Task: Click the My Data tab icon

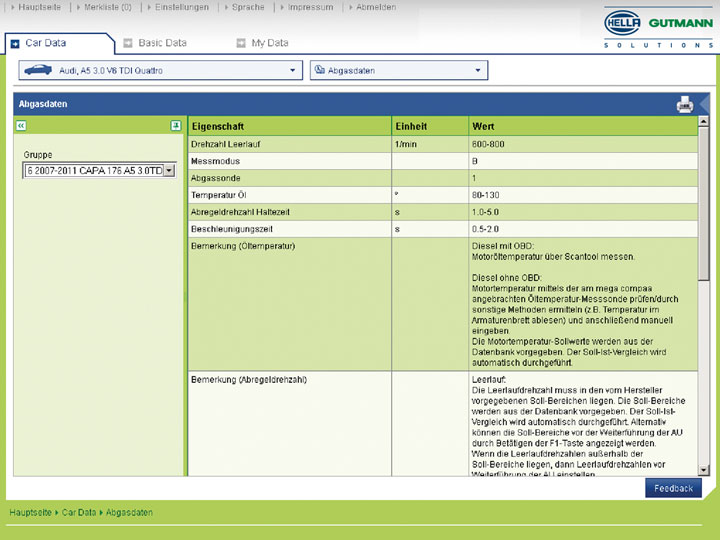Action: pyautogui.click(x=241, y=43)
